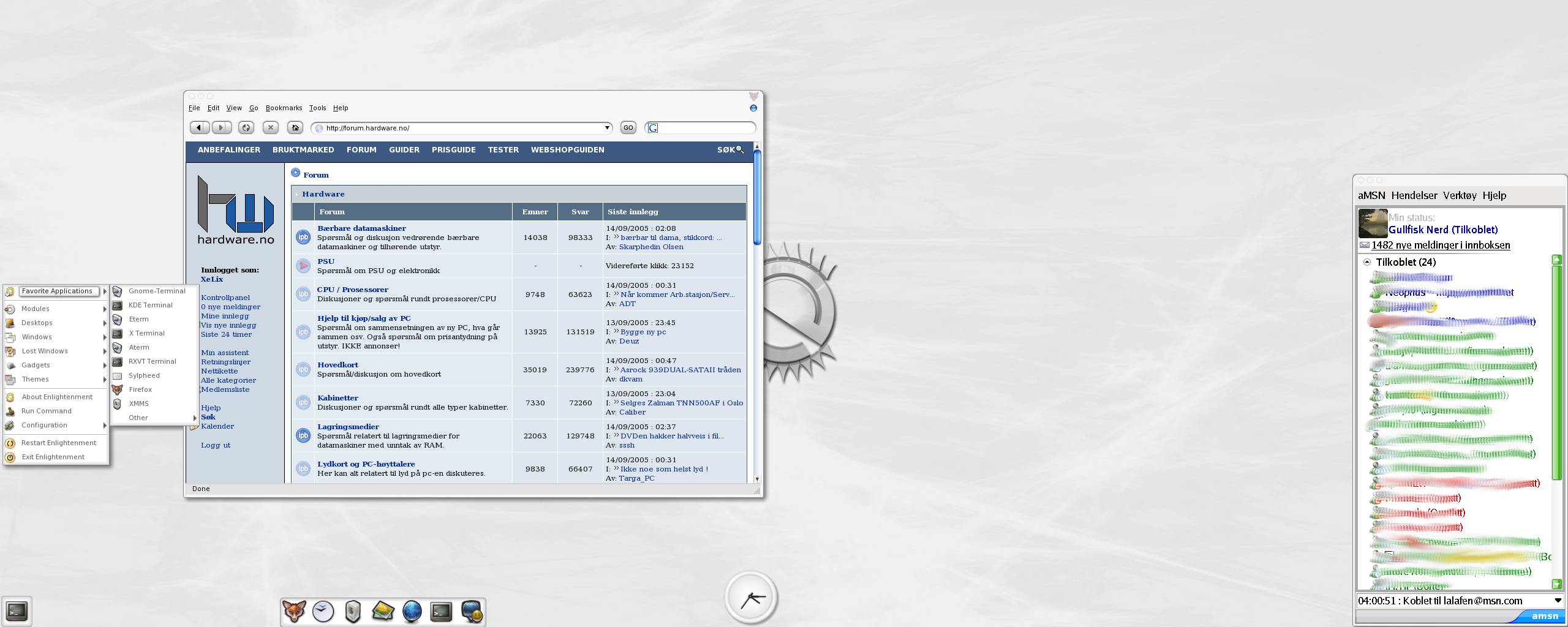Open the photo viewer icon in the dock
Image resolution: width=1568 pixels, height=627 pixels.
383,610
